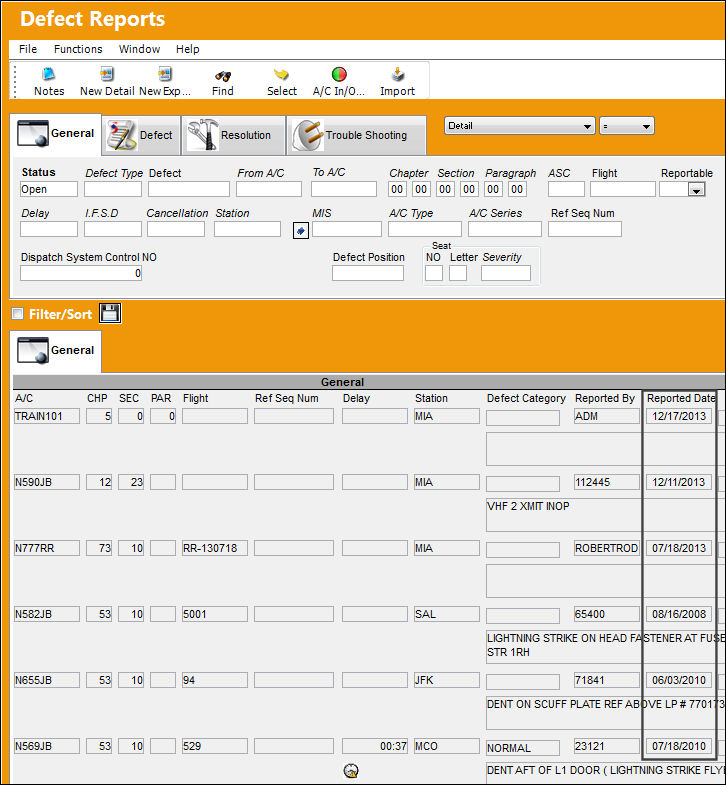Click the New Exp... toolbar icon
This screenshot has width=726, height=785.
(x=165, y=75)
